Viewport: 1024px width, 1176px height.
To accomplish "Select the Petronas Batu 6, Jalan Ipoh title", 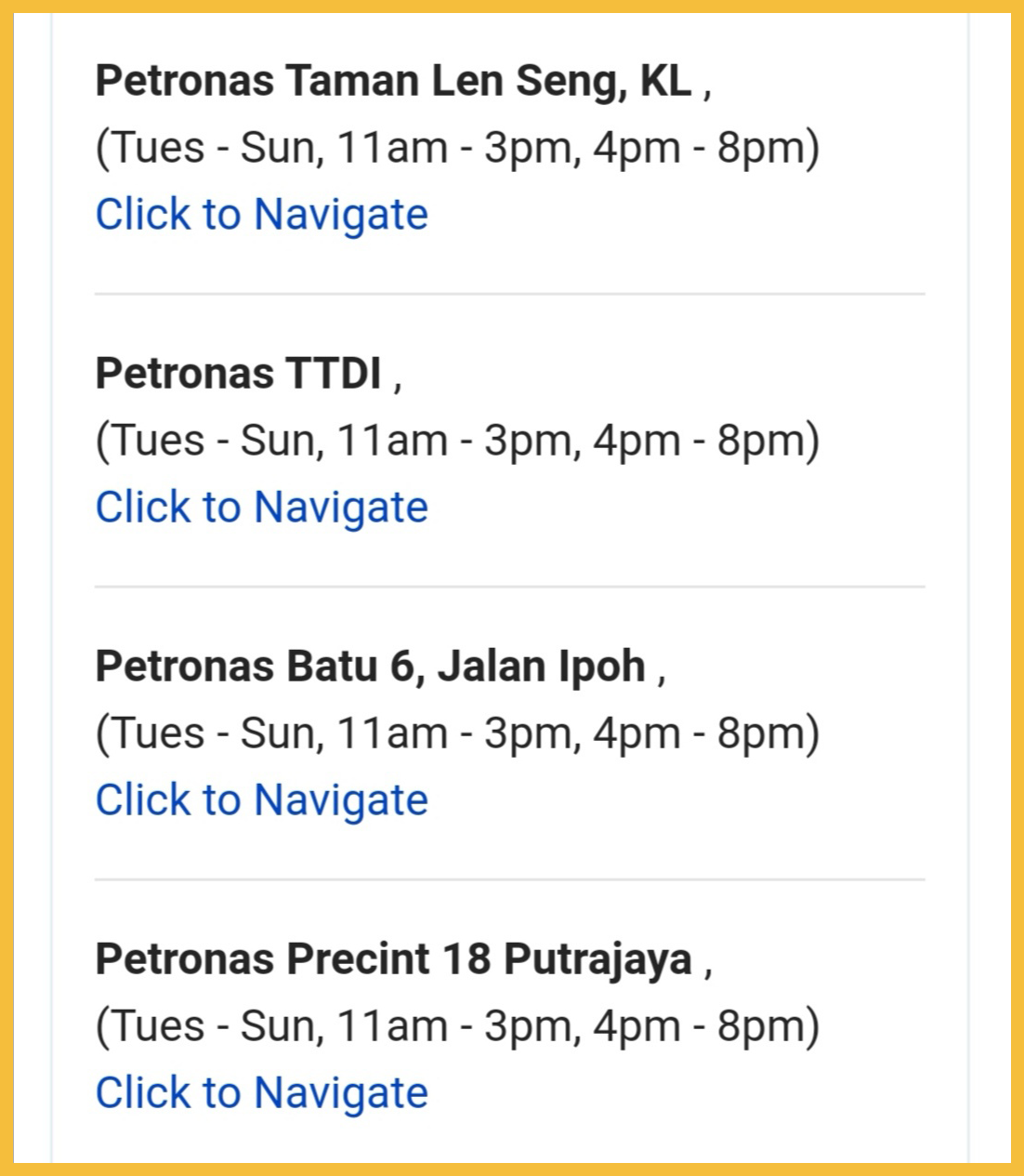I will [370, 667].
